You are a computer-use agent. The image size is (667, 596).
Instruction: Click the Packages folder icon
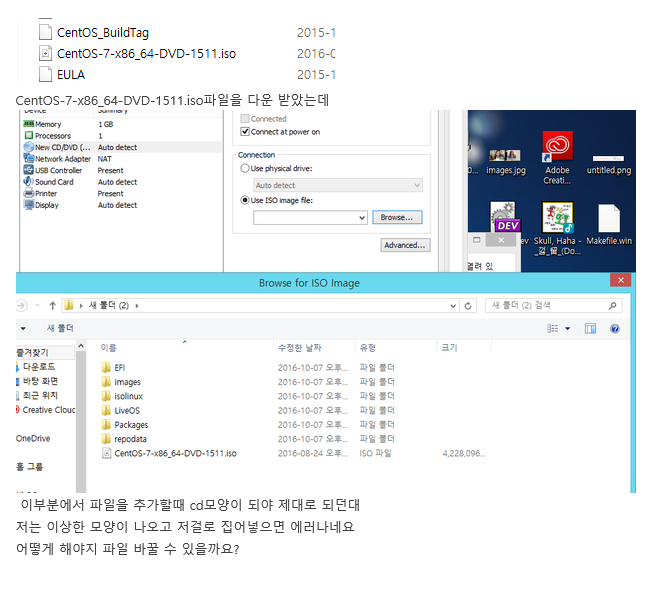click(x=106, y=425)
